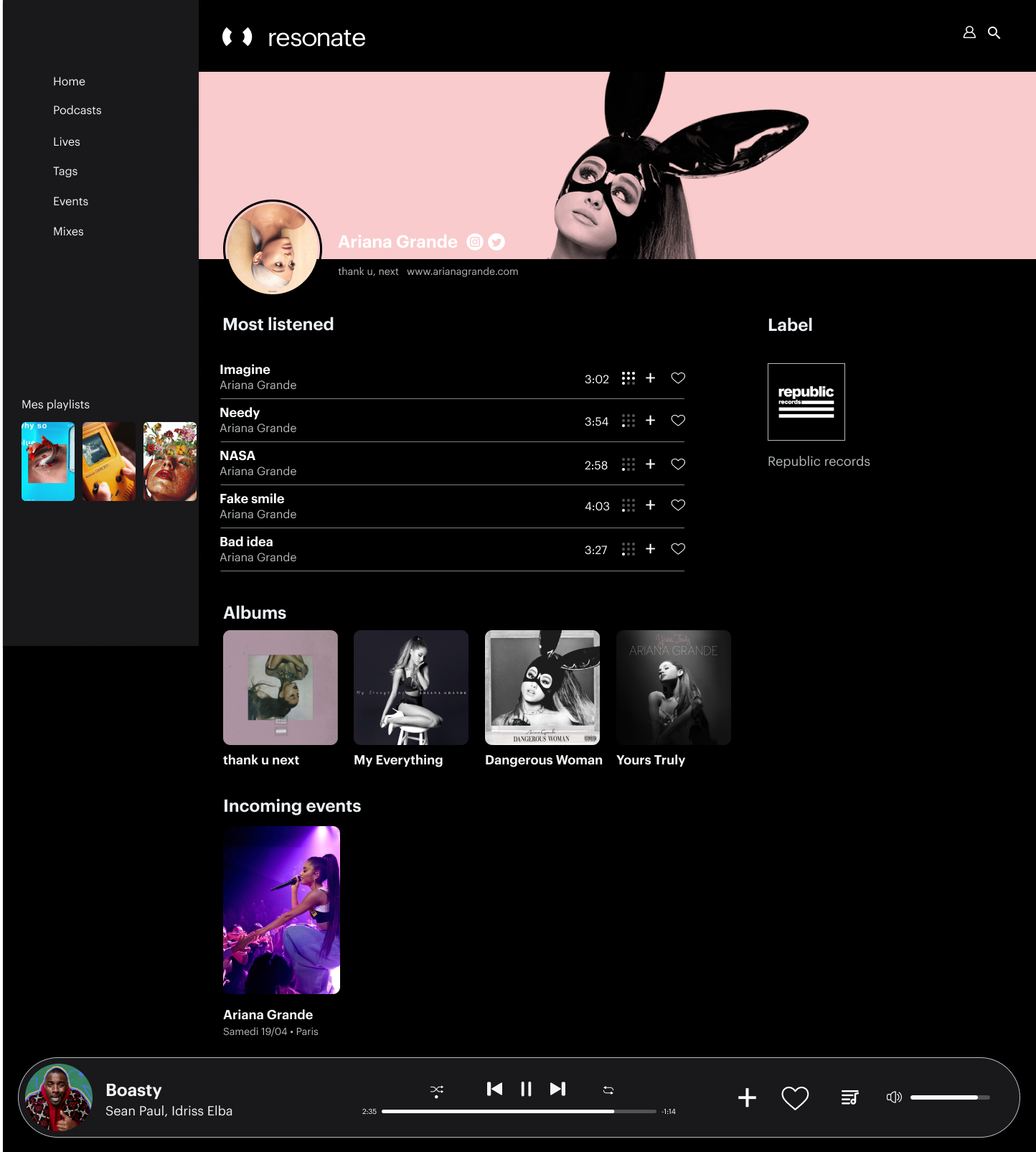Go to Podcasts in the sidebar
The width and height of the screenshot is (1036, 1152).
coord(77,111)
